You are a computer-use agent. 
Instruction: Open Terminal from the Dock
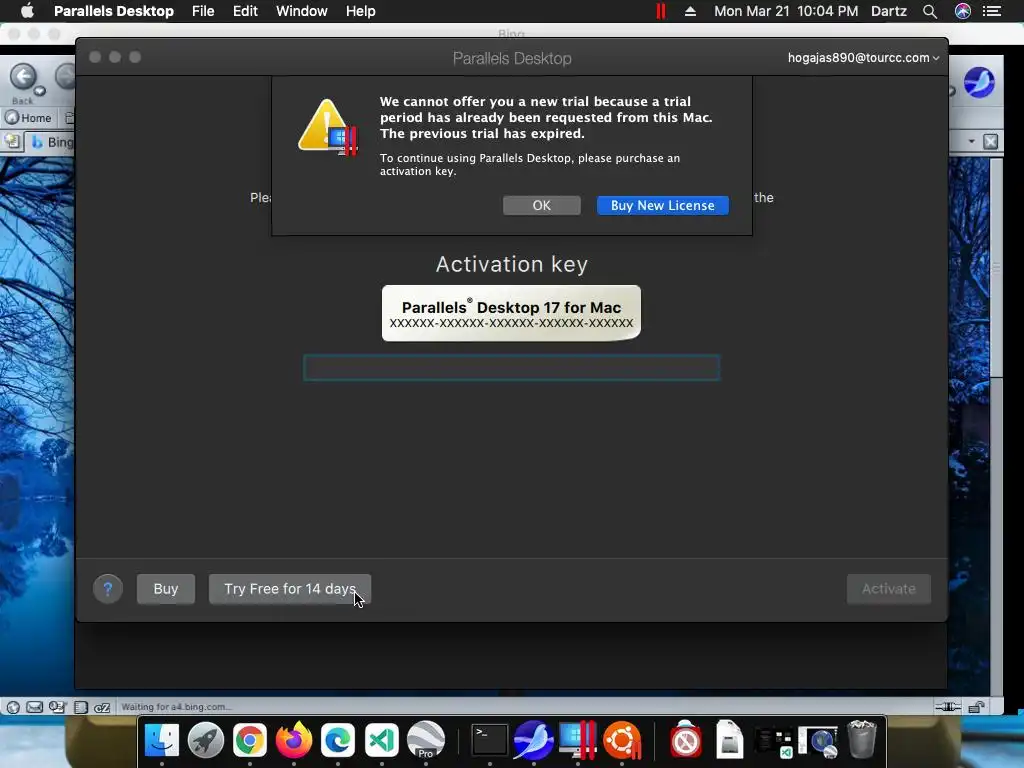pos(489,741)
